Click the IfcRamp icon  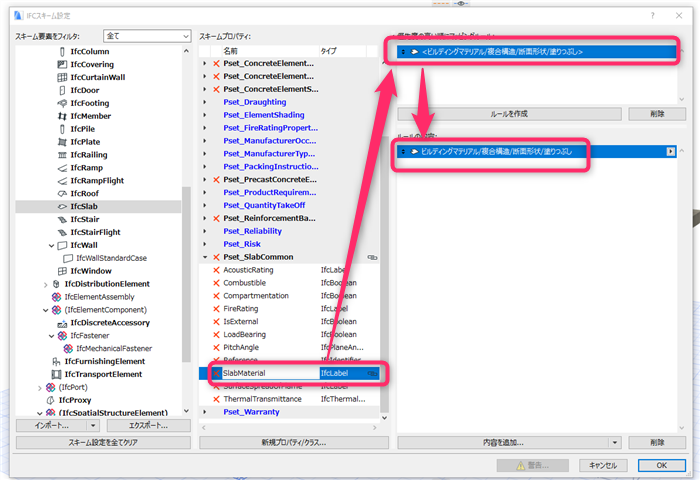point(62,168)
